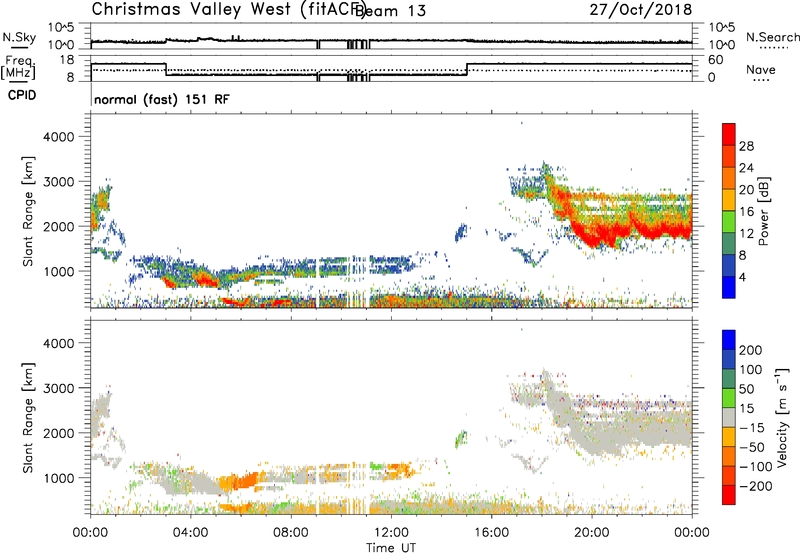Viewport: 800px width, 554px height.
Task: Click the 10^0 tick beside N.Sky
Action: click(x=61, y=45)
